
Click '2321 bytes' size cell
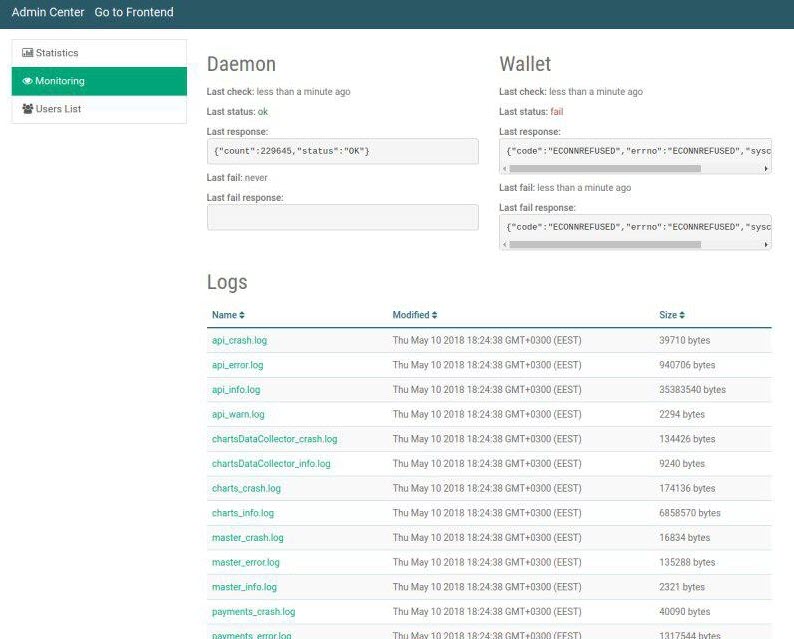click(x=682, y=587)
